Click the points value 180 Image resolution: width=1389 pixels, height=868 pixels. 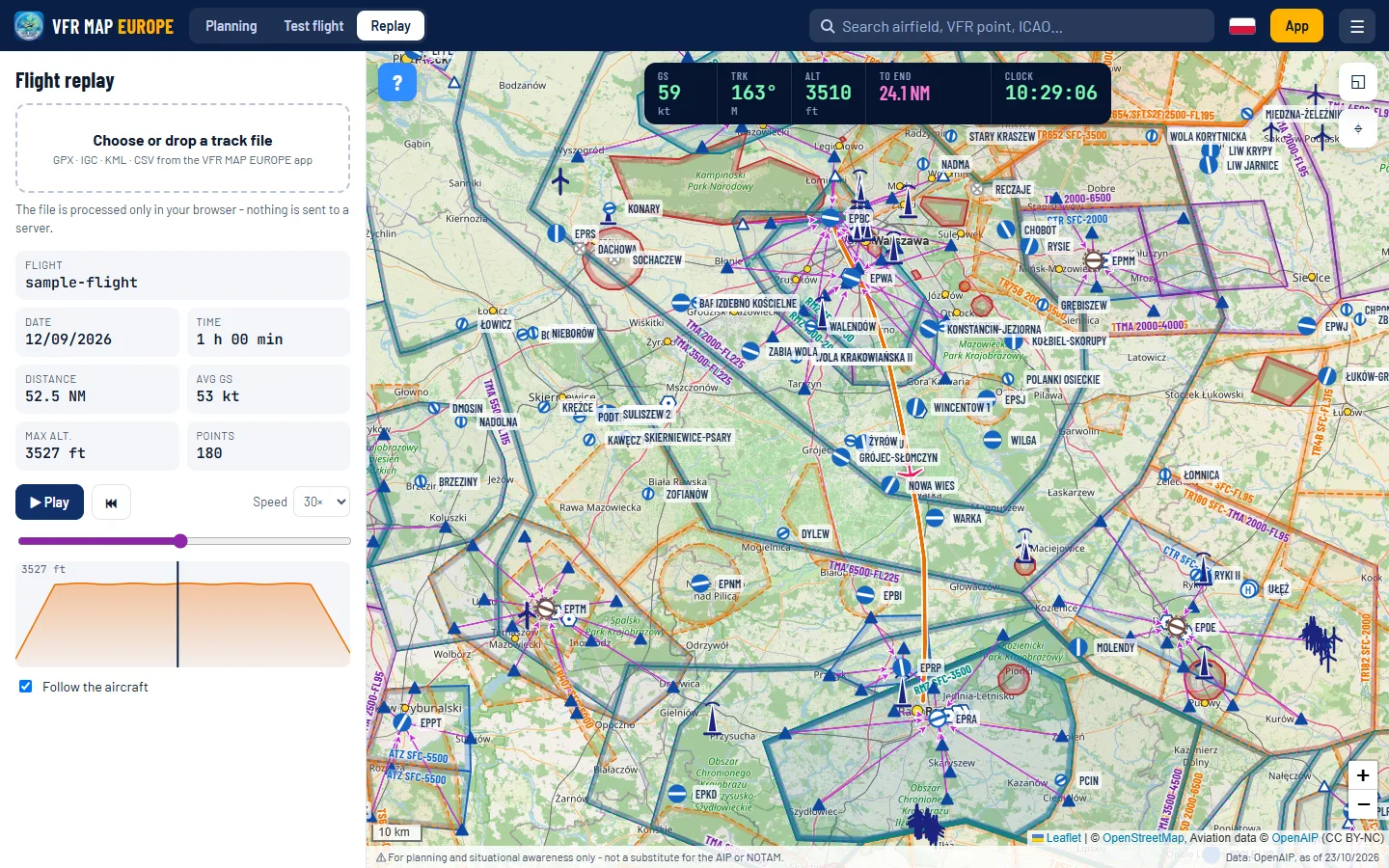pyautogui.click(x=209, y=453)
